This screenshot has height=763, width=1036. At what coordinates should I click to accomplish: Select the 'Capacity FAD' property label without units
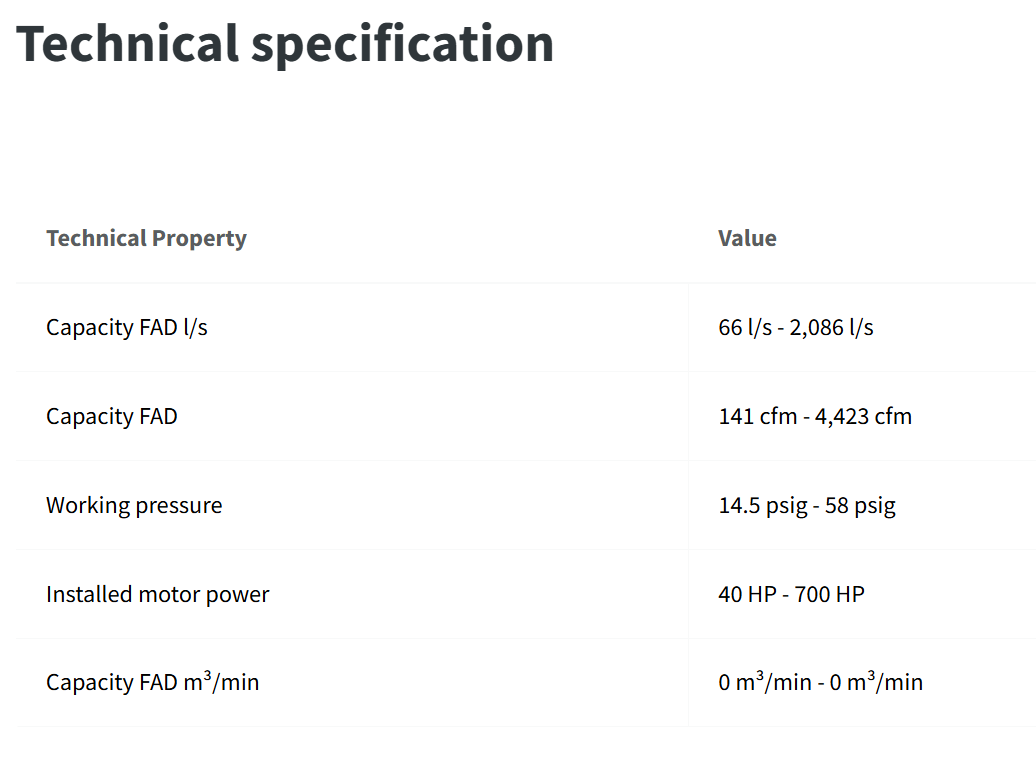pos(111,416)
